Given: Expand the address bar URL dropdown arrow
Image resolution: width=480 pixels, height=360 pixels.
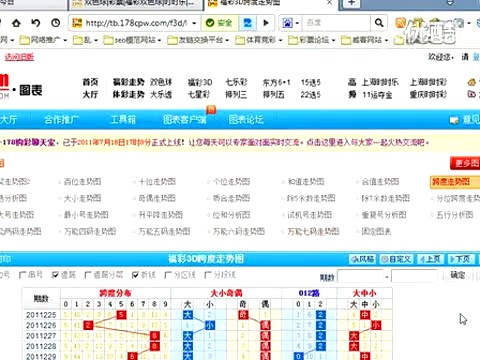Looking at the screenshot, I should [194, 23].
